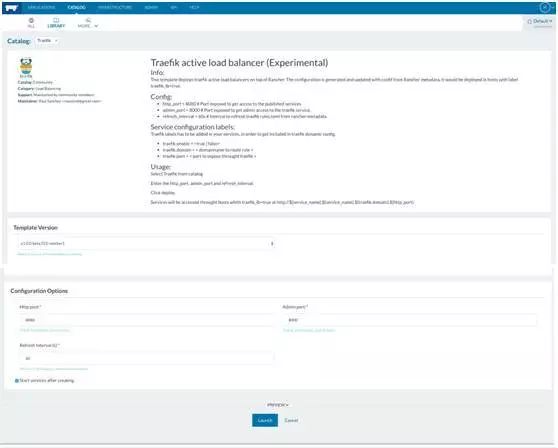Open the Catalog menu
This screenshot has width=558, height=448.
click(x=76, y=7)
